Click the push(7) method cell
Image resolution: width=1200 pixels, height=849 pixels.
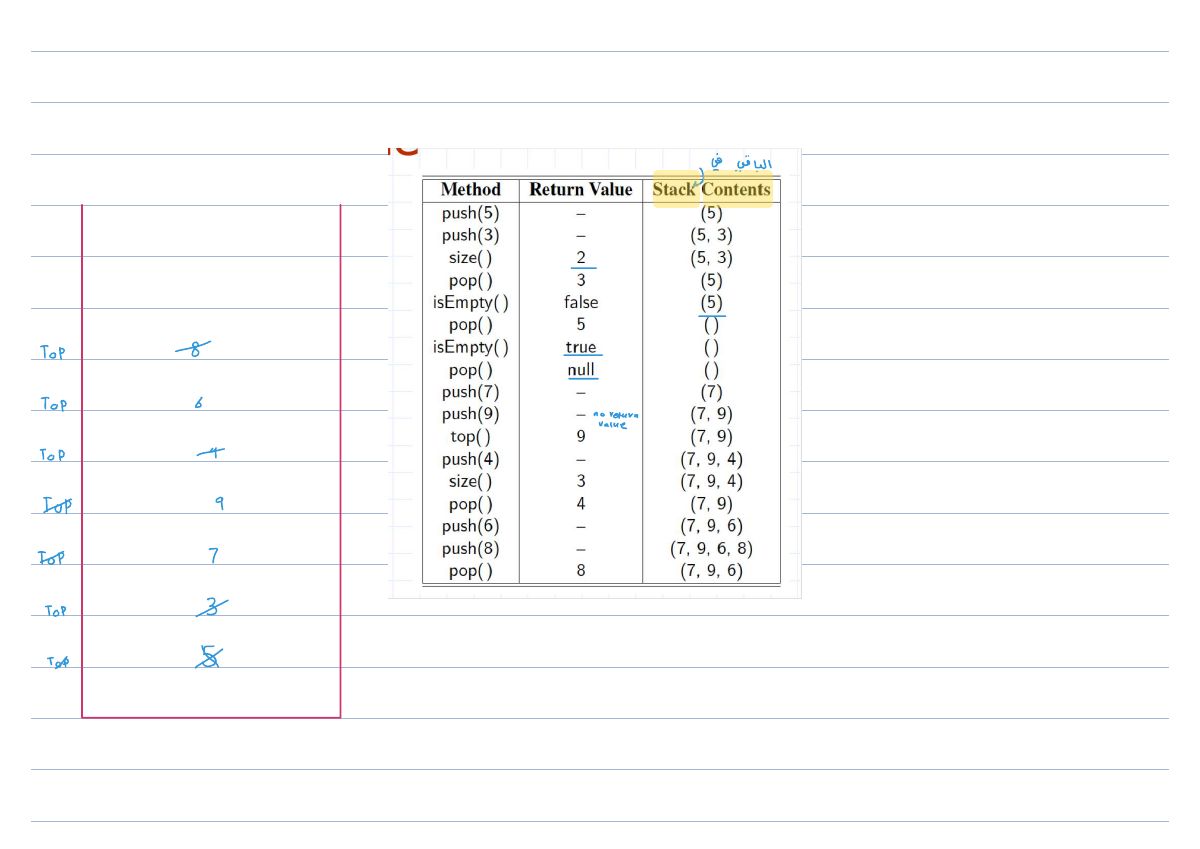tap(470, 392)
